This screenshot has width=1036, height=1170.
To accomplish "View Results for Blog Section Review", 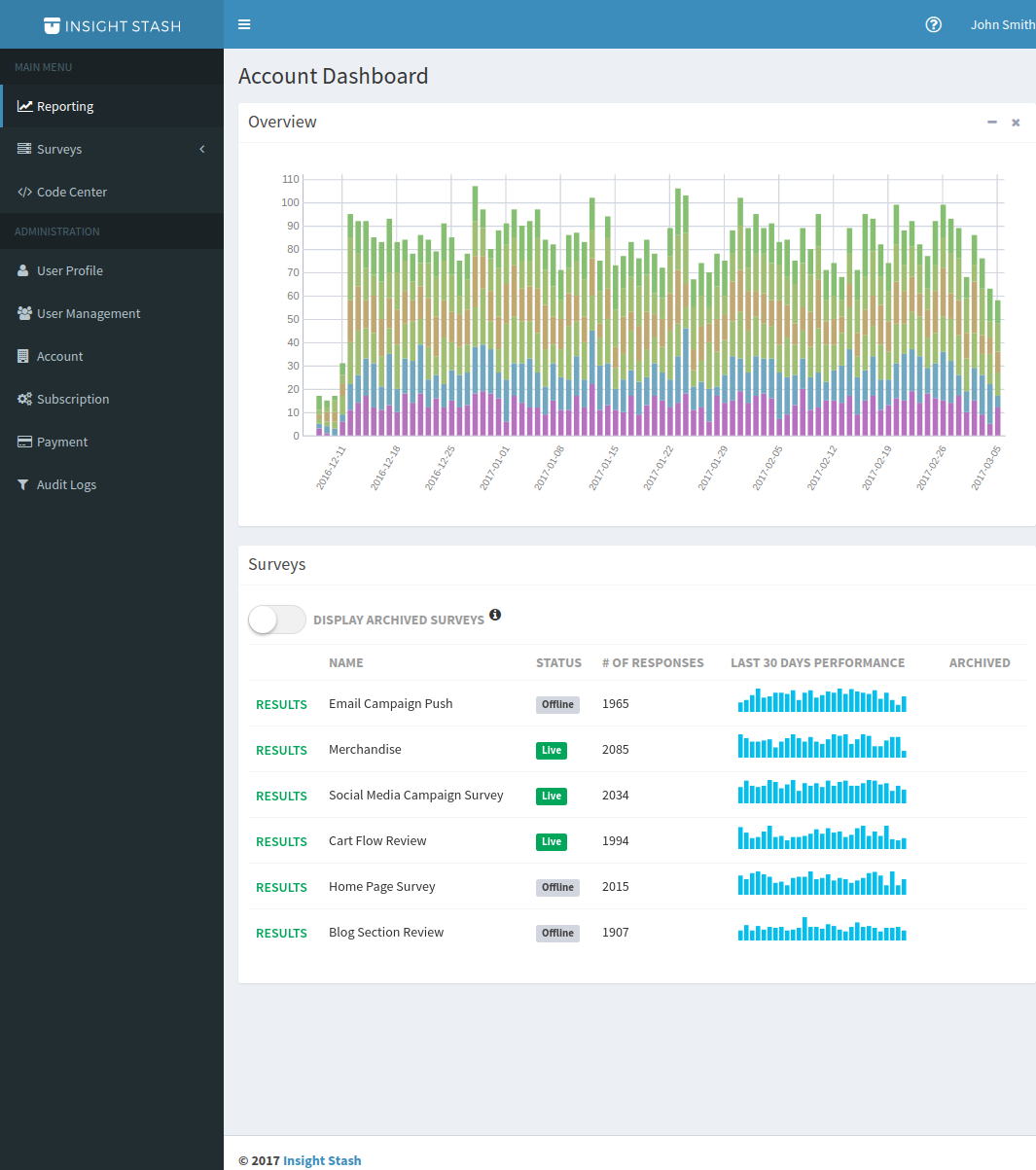I will click(281, 933).
